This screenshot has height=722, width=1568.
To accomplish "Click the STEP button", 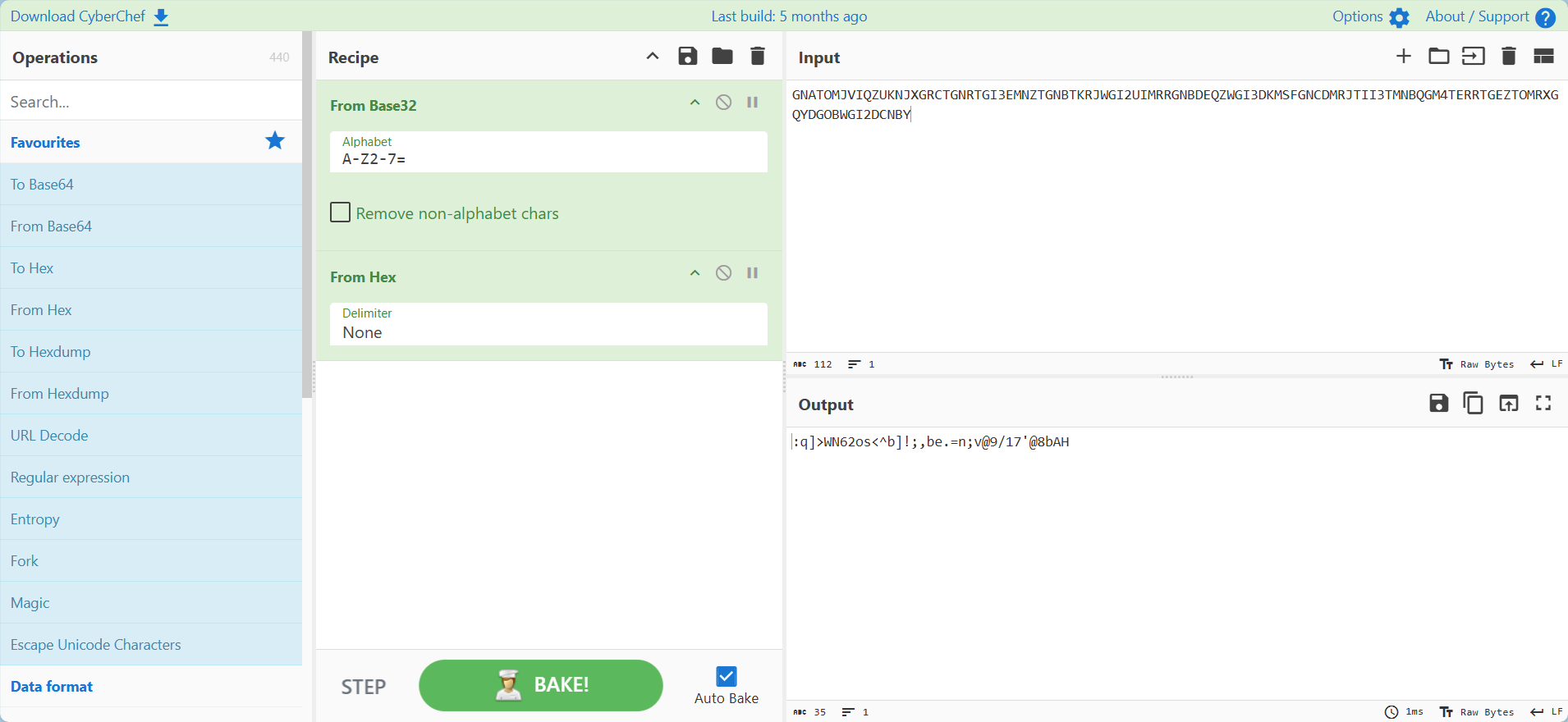I will point(364,687).
